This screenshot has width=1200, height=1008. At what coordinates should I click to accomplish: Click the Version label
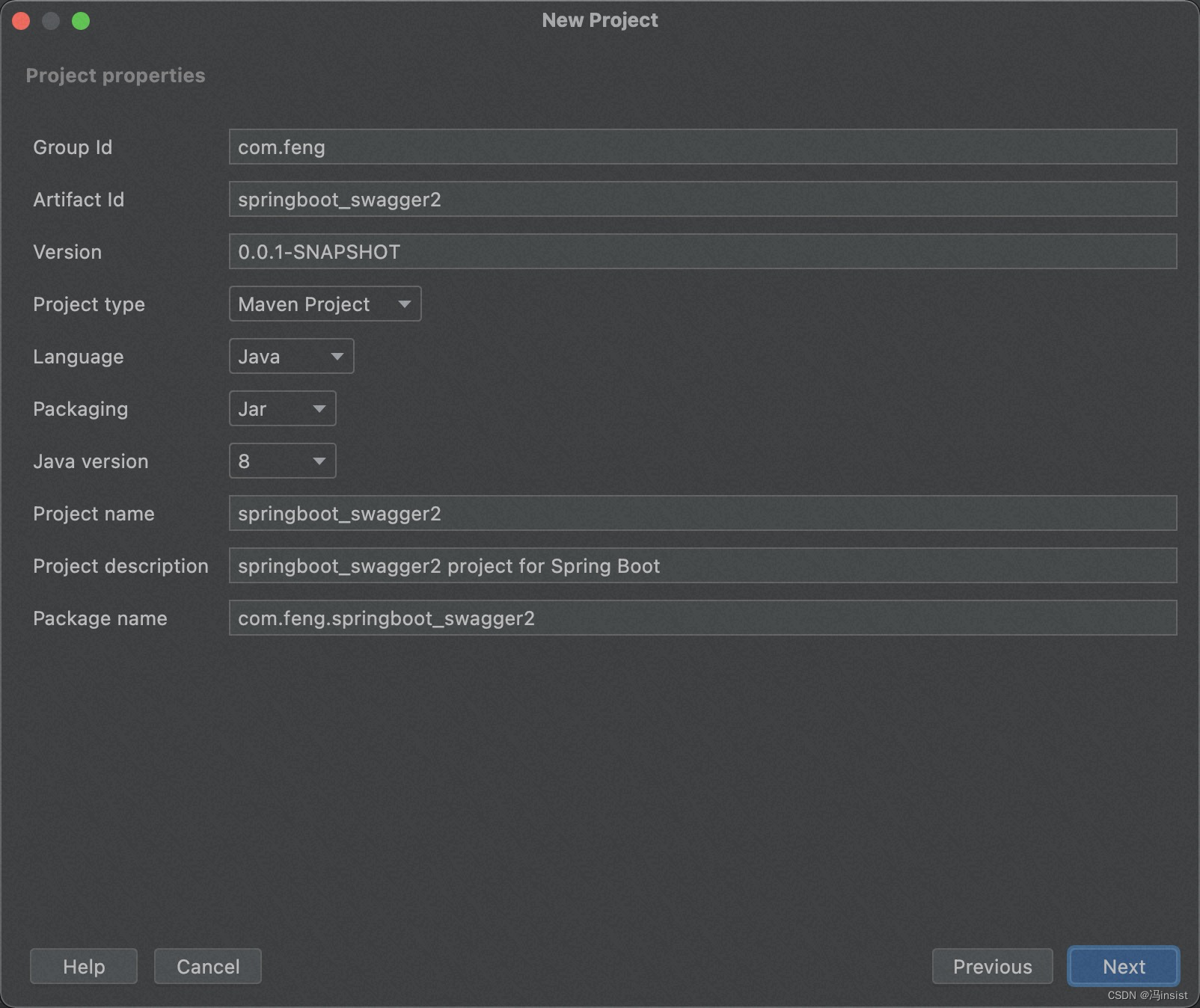(67, 252)
